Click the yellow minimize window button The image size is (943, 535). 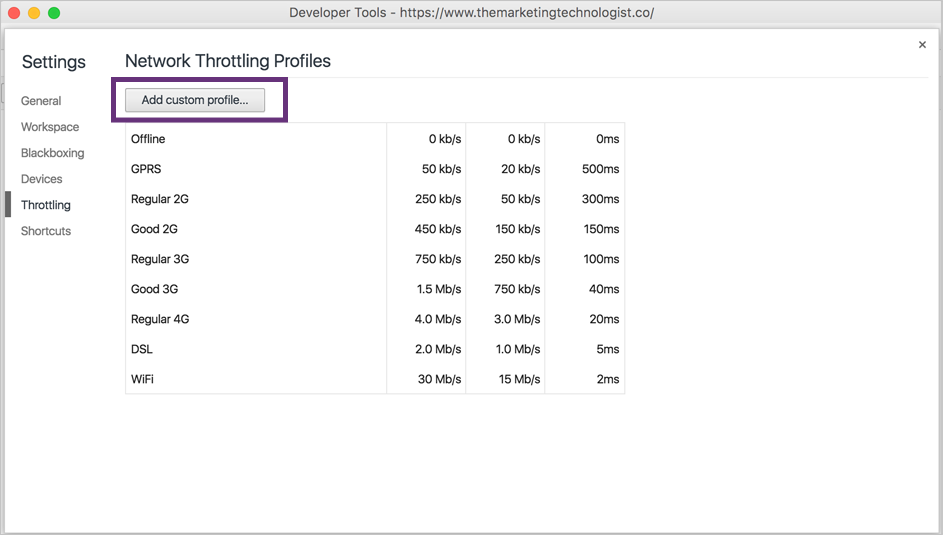click(x=34, y=13)
